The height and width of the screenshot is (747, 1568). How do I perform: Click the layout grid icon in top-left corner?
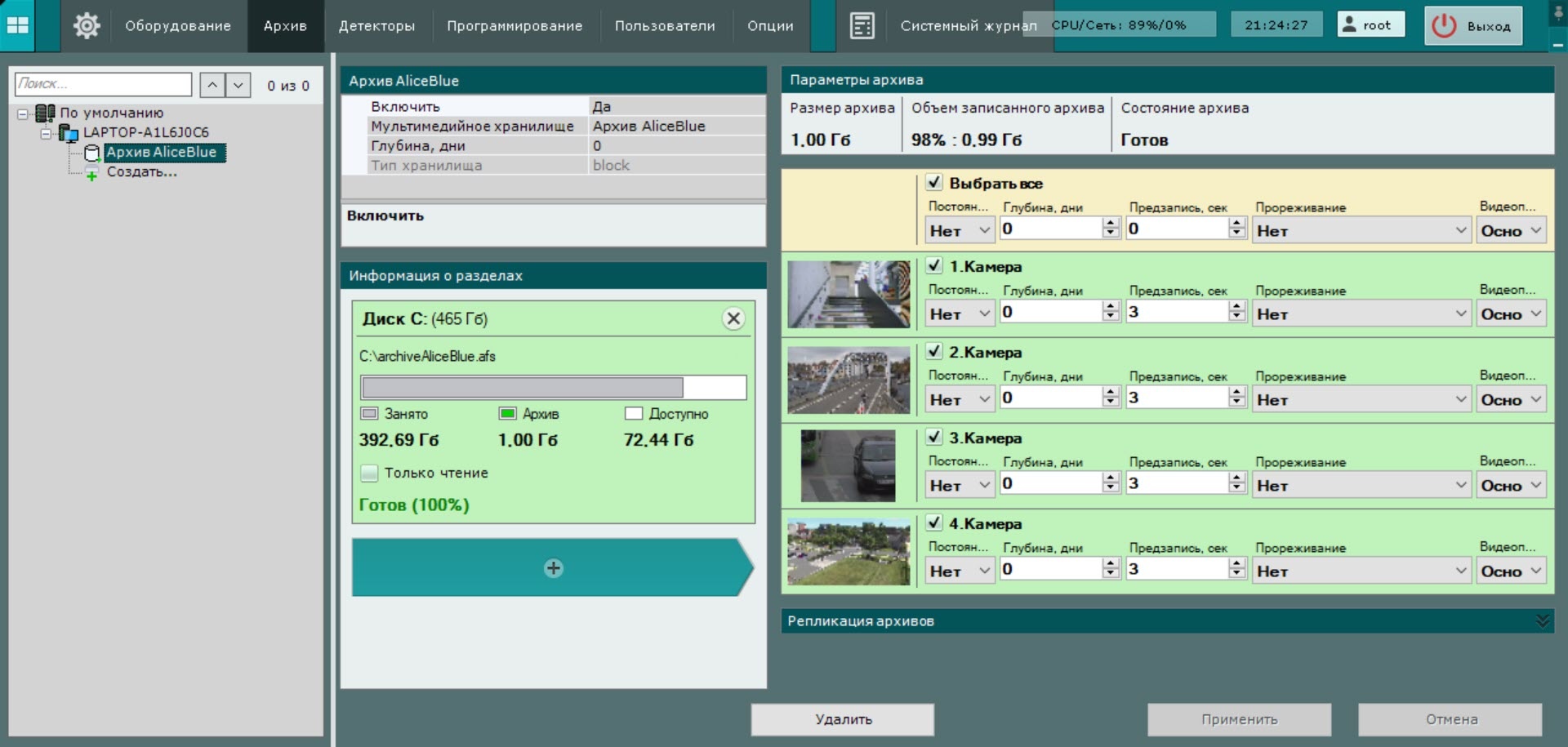17,25
